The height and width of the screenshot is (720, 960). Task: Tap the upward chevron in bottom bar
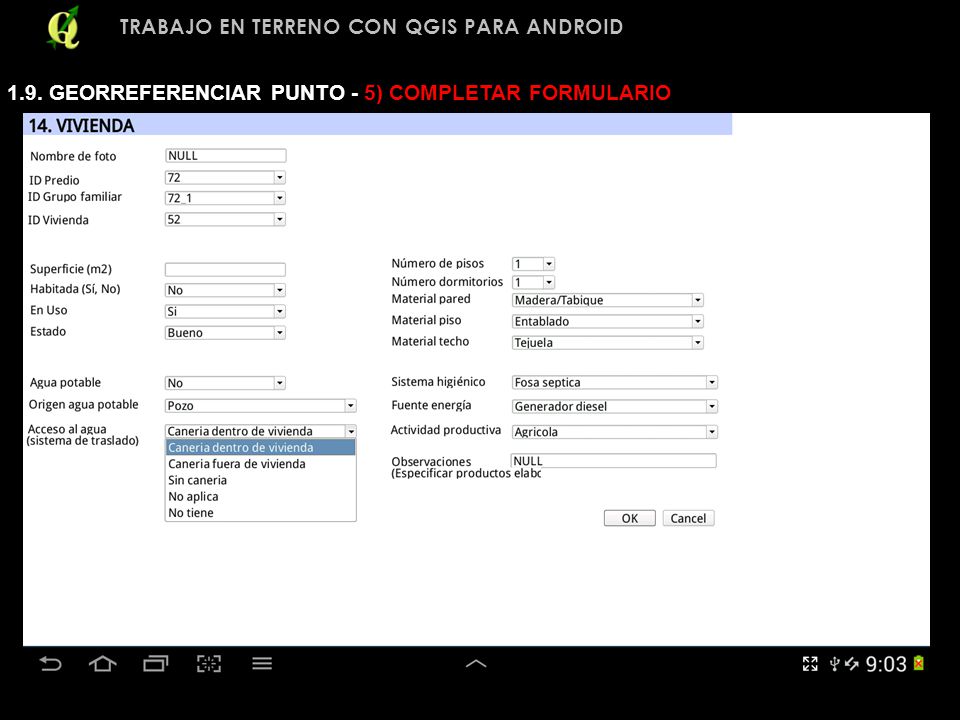point(476,664)
